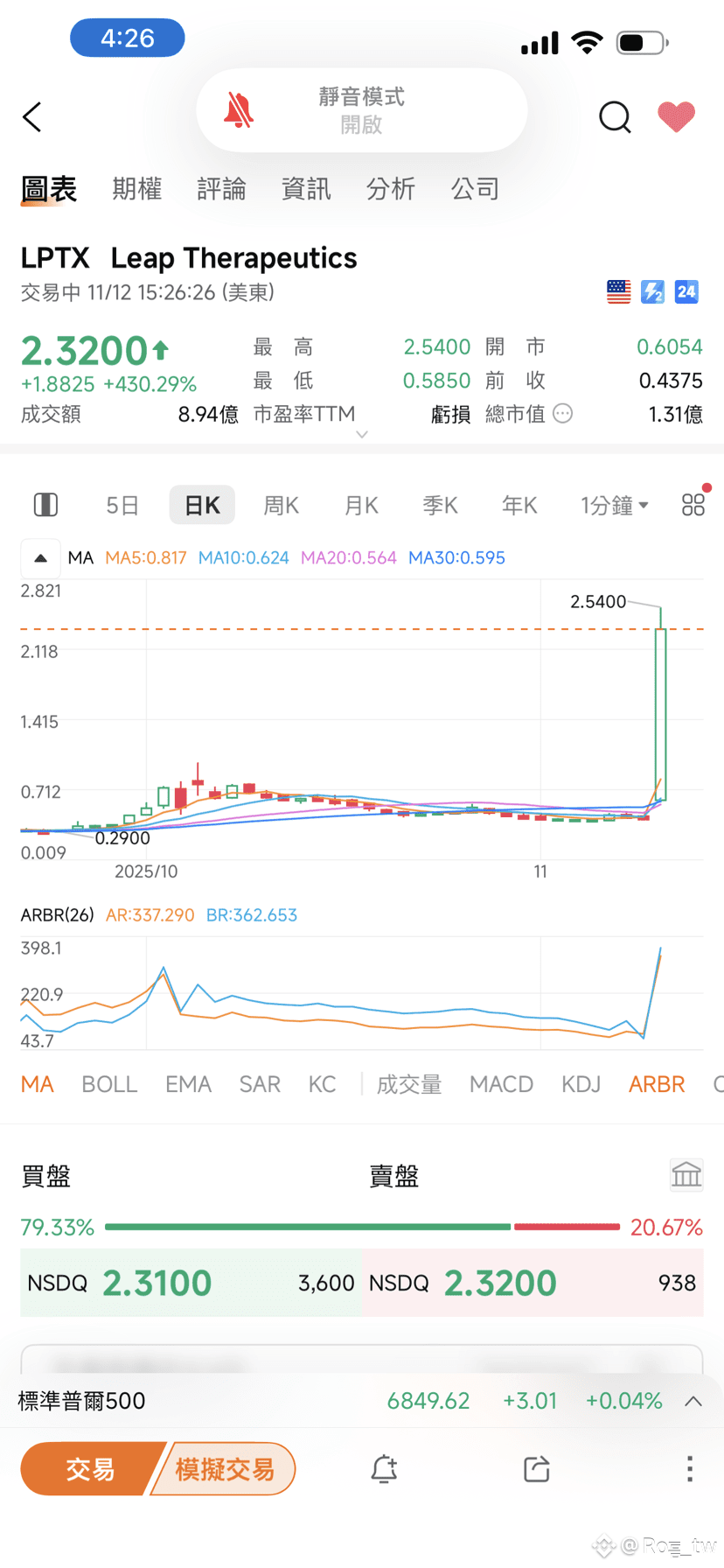Tap the share icon

tap(537, 1469)
